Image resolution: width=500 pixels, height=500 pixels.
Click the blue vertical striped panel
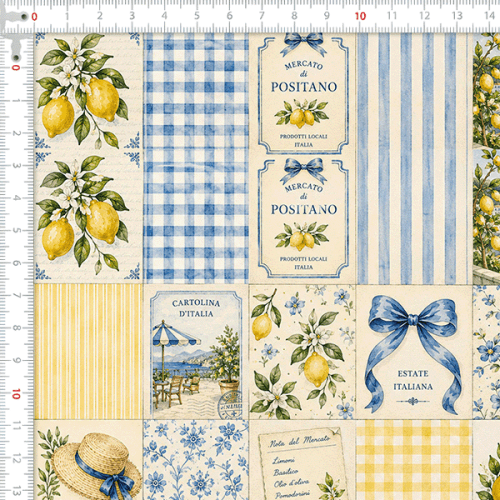(414, 158)
